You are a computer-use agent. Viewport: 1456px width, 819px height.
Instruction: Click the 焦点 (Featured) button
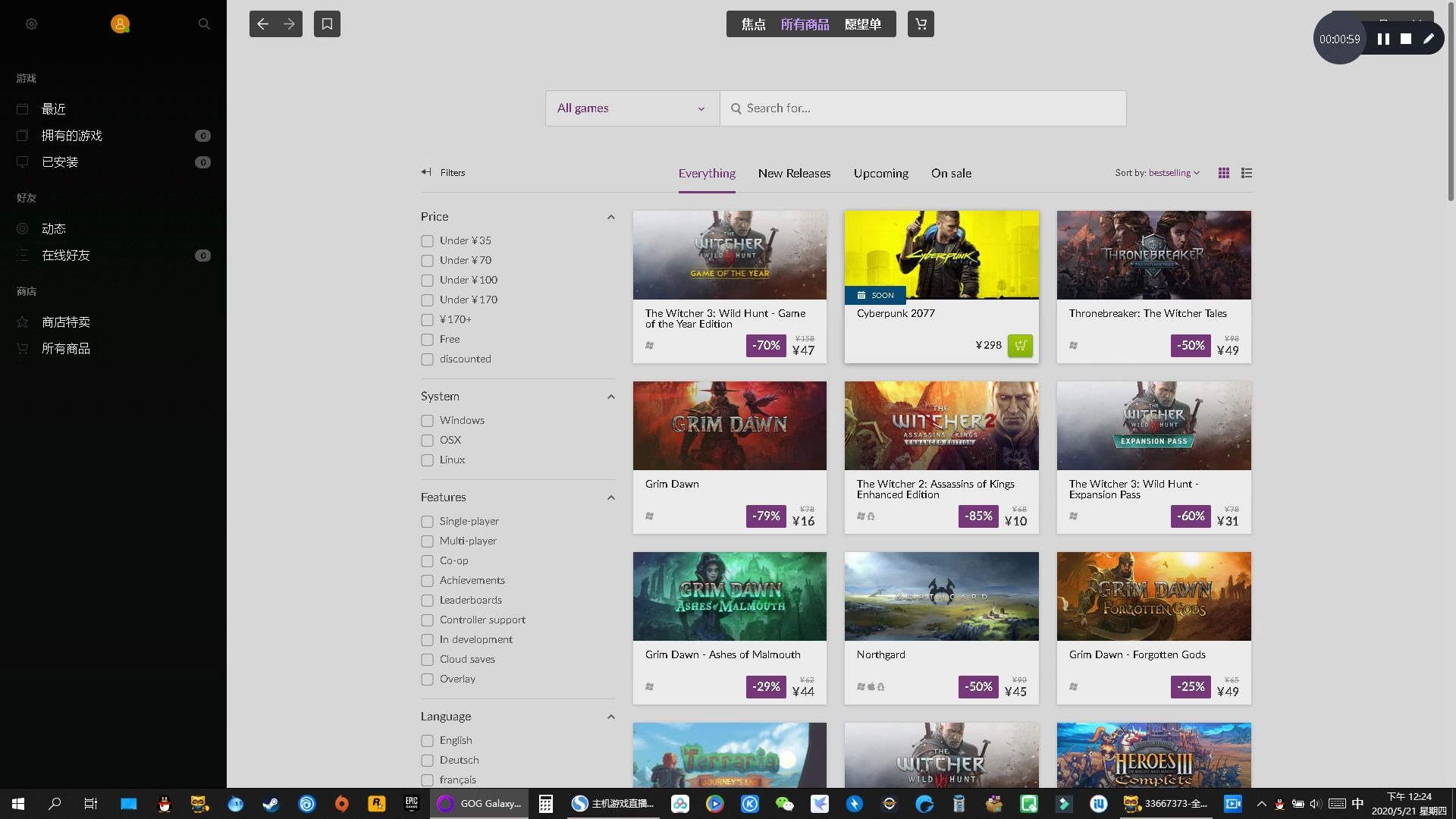(x=752, y=24)
